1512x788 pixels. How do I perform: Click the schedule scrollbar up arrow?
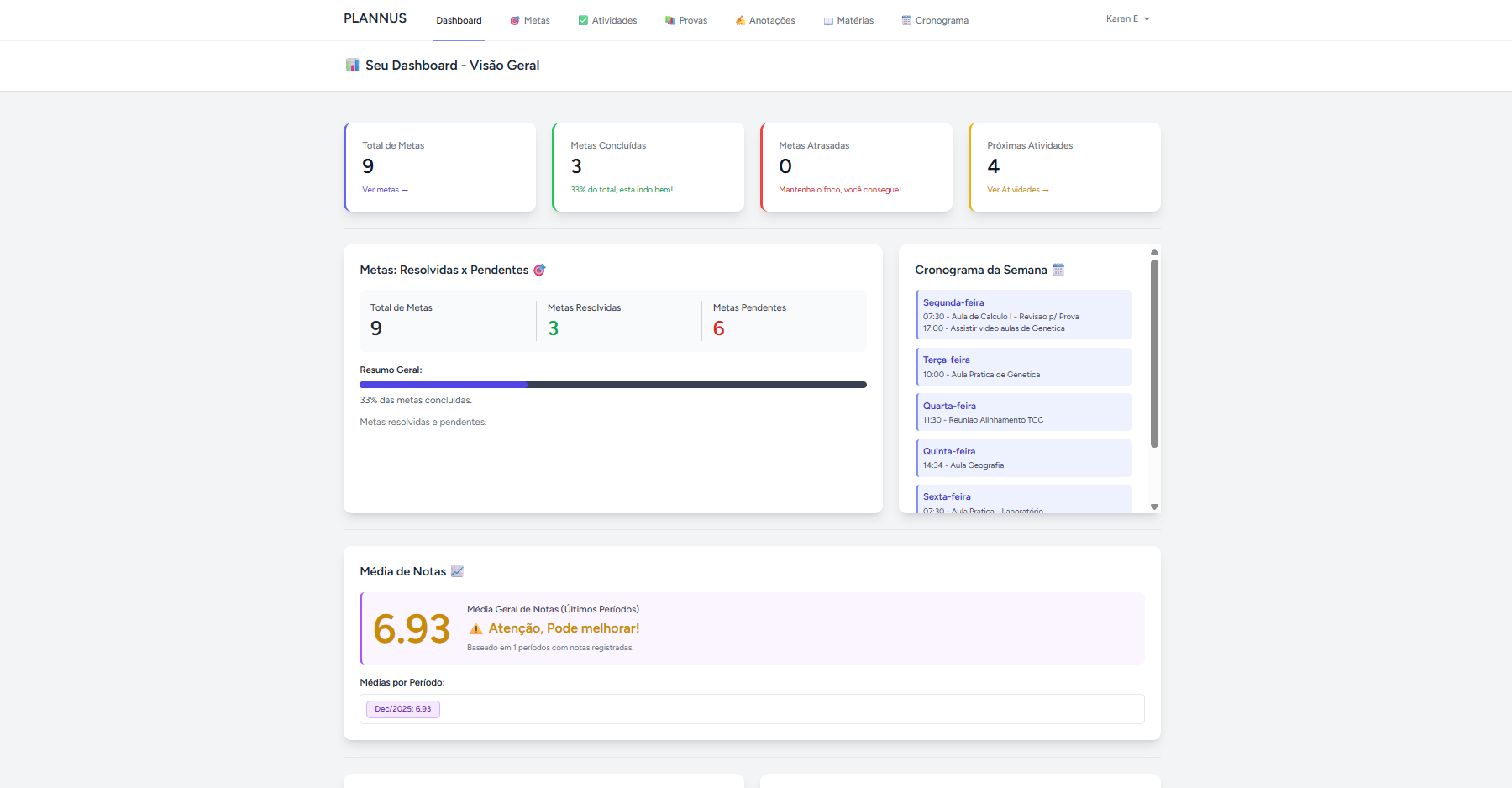(1154, 251)
